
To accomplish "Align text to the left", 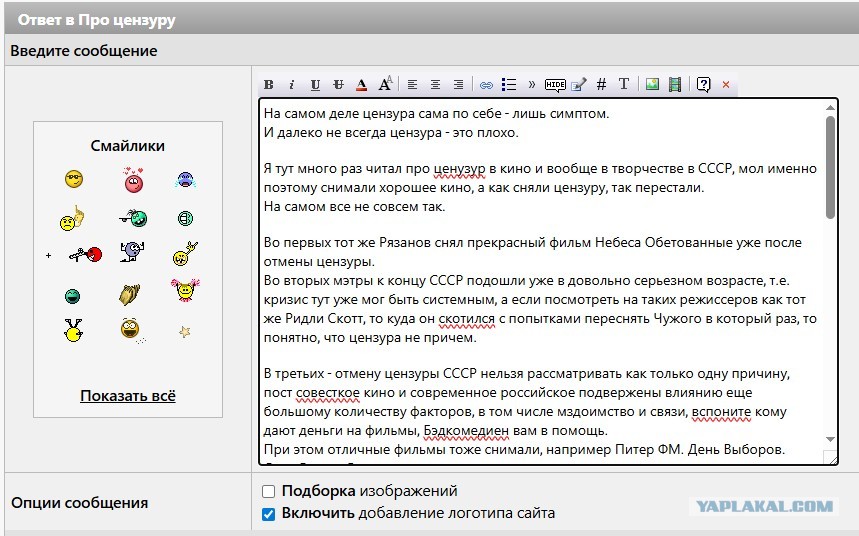I will point(412,84).
